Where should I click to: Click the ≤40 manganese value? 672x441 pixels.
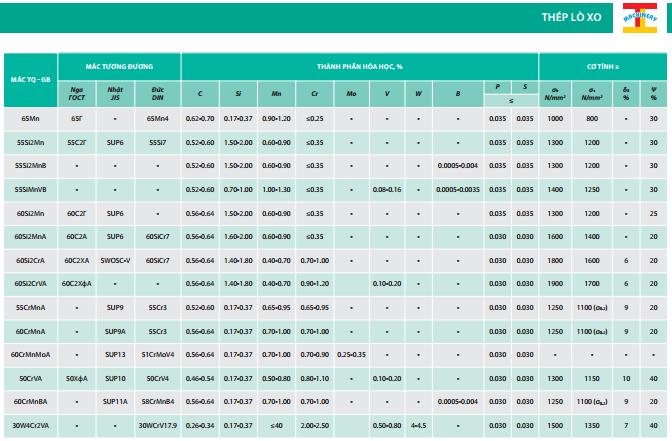click(x=276, y=426)
